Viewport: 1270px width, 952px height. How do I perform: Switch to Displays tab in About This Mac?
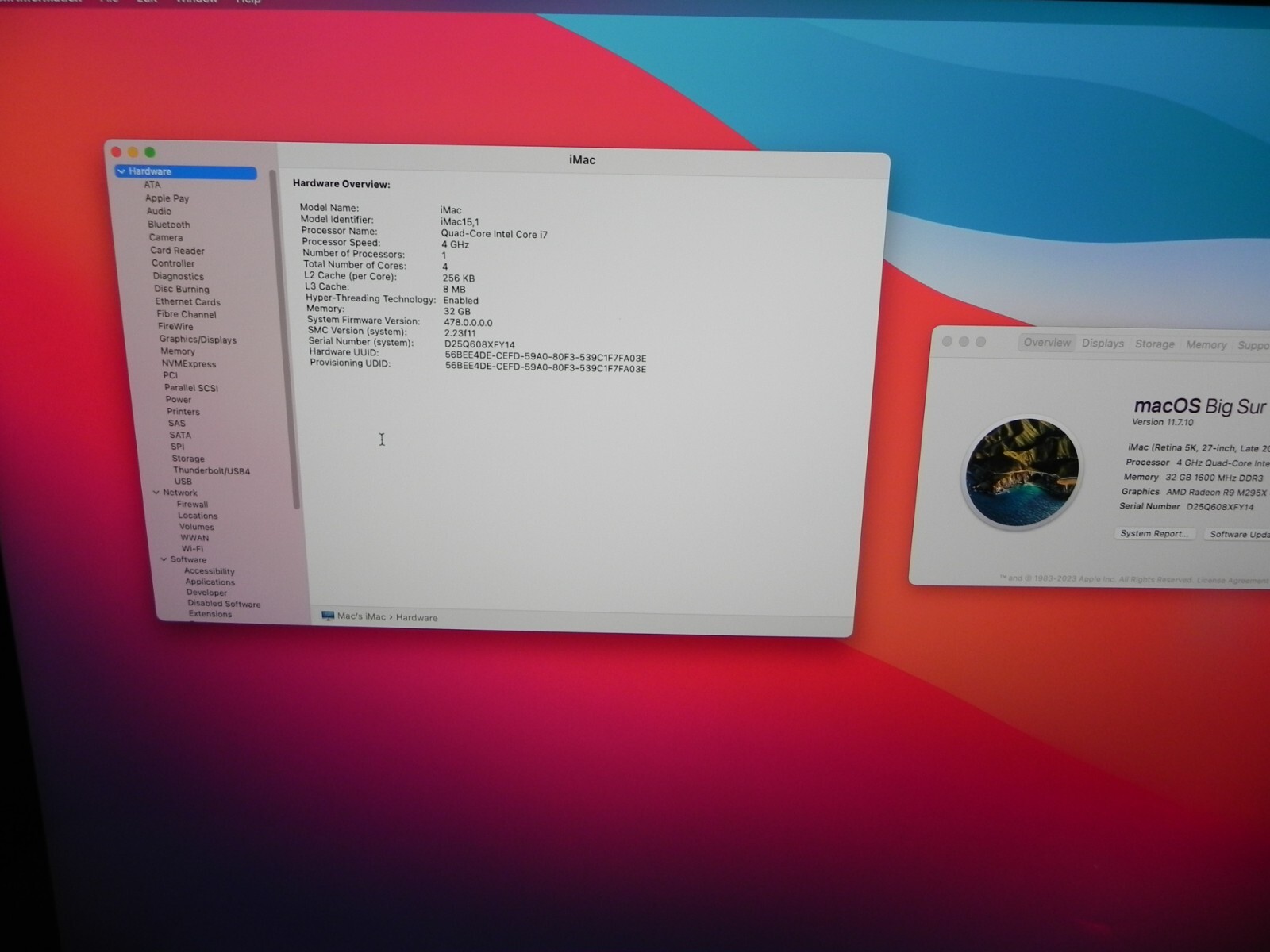click(1103, 344)
